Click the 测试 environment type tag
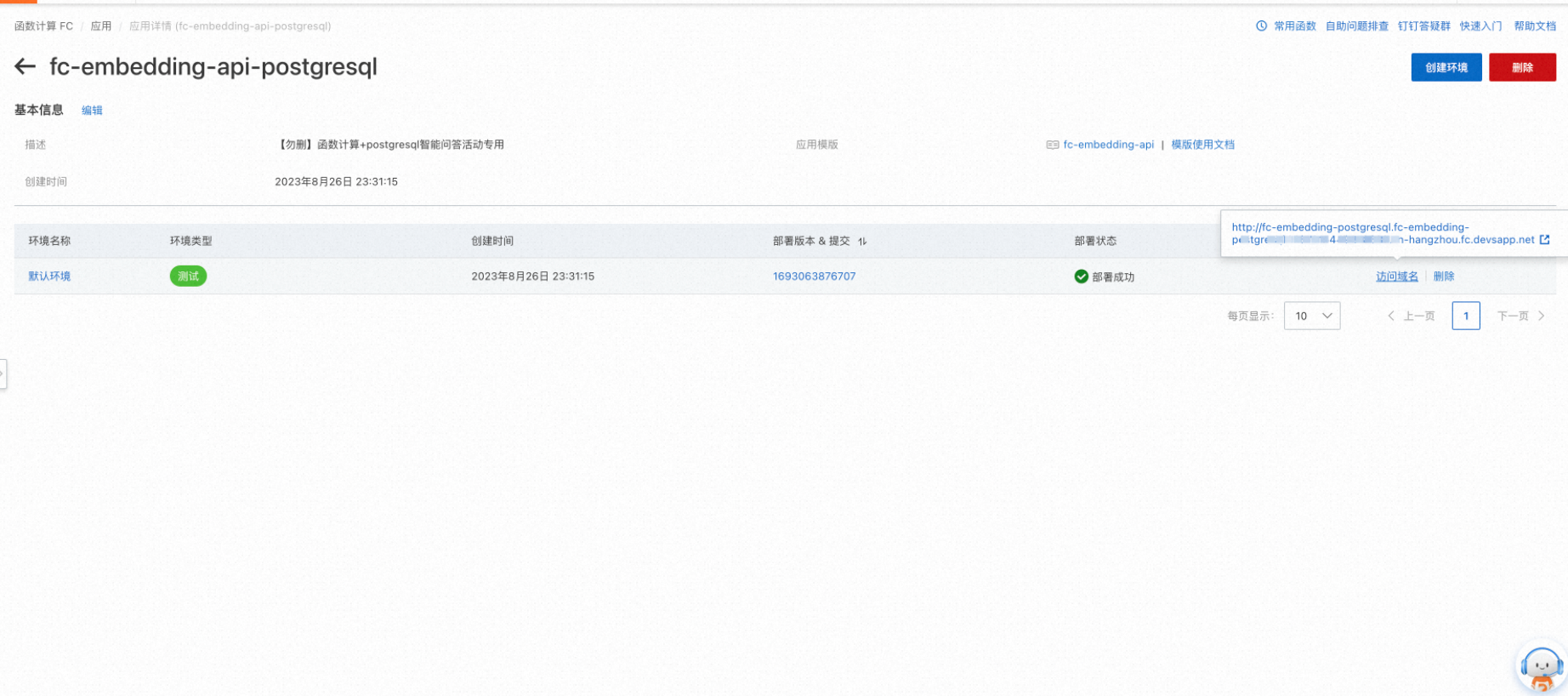This screenshot has width=1568, height=696. point(188,277)
